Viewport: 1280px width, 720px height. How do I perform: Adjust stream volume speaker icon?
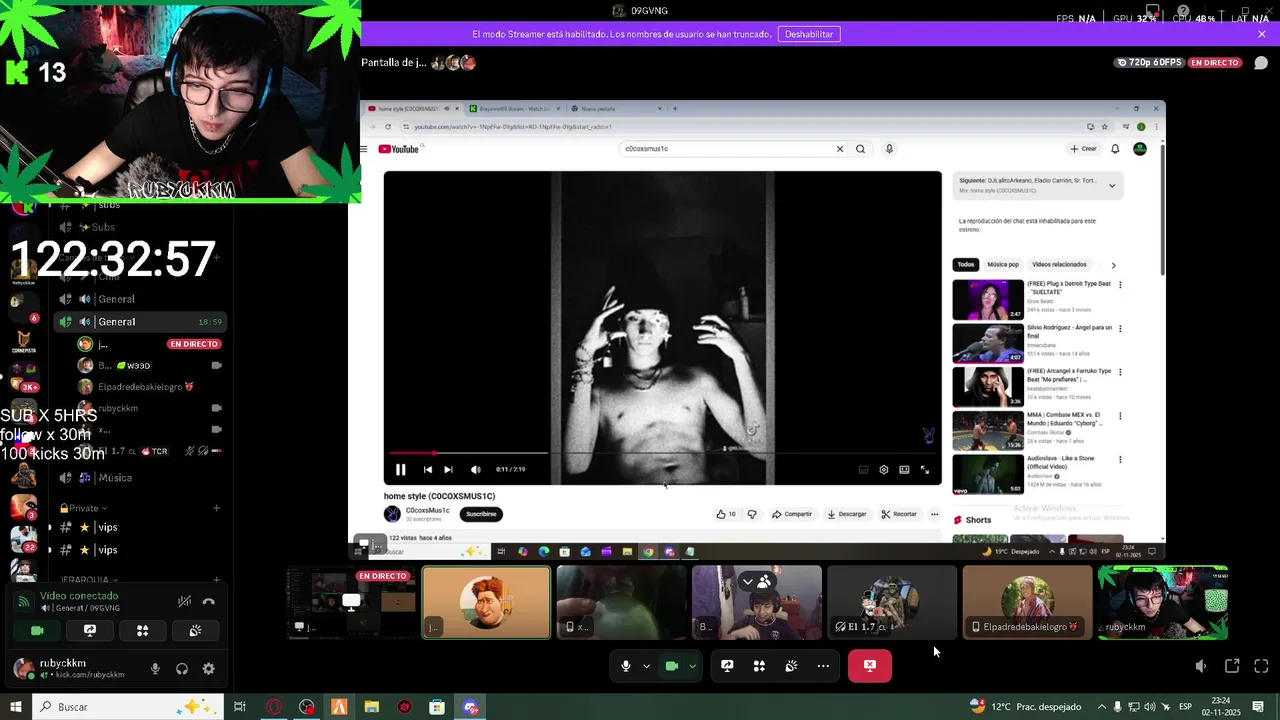[x=1201, y=666]
